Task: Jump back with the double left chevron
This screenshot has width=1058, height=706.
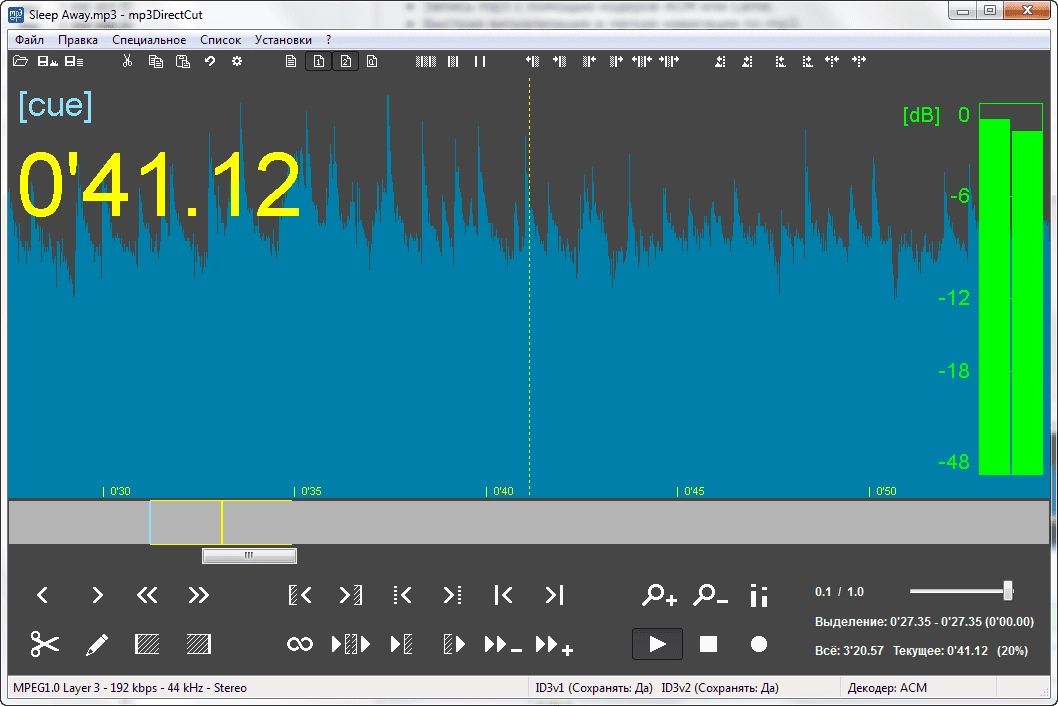Action: coord(146,595)
